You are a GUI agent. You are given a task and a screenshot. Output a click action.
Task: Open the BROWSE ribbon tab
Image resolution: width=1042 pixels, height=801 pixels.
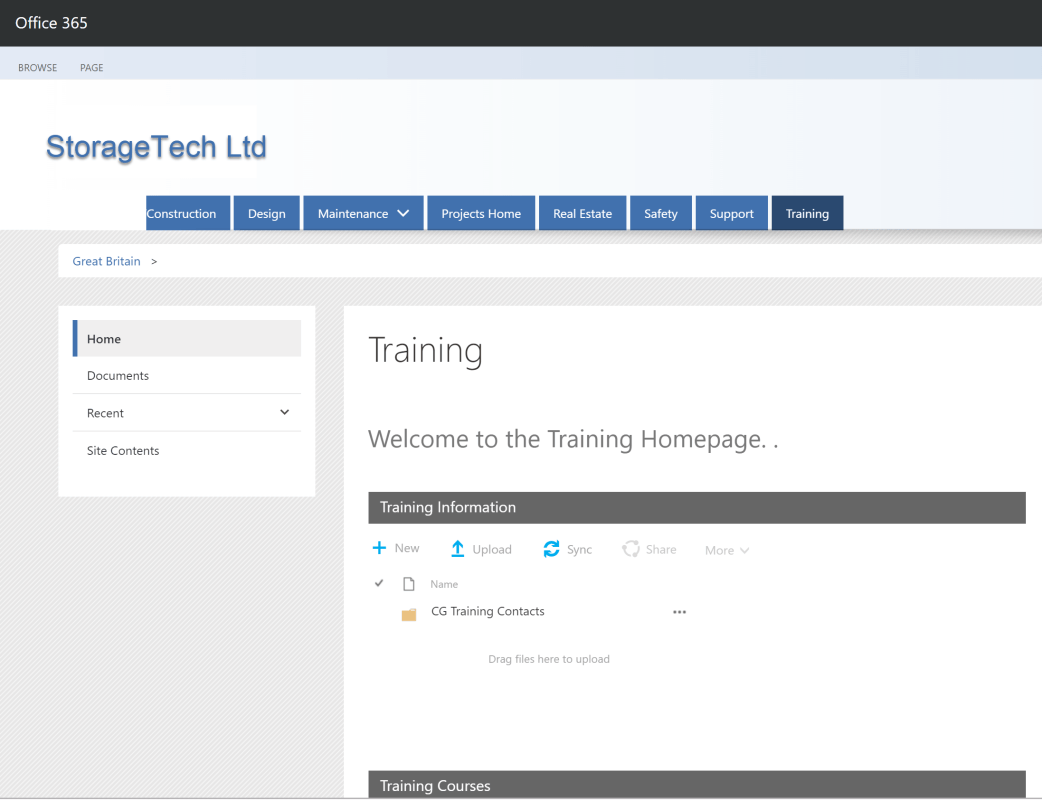[x=37, y=68]
